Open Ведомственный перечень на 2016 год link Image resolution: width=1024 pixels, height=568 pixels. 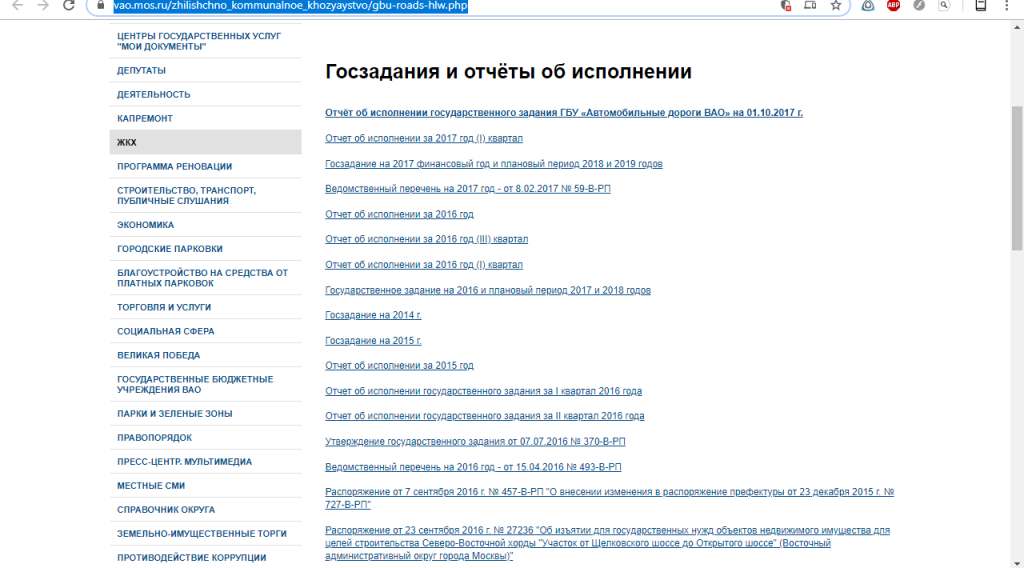[x=473, y=467]
